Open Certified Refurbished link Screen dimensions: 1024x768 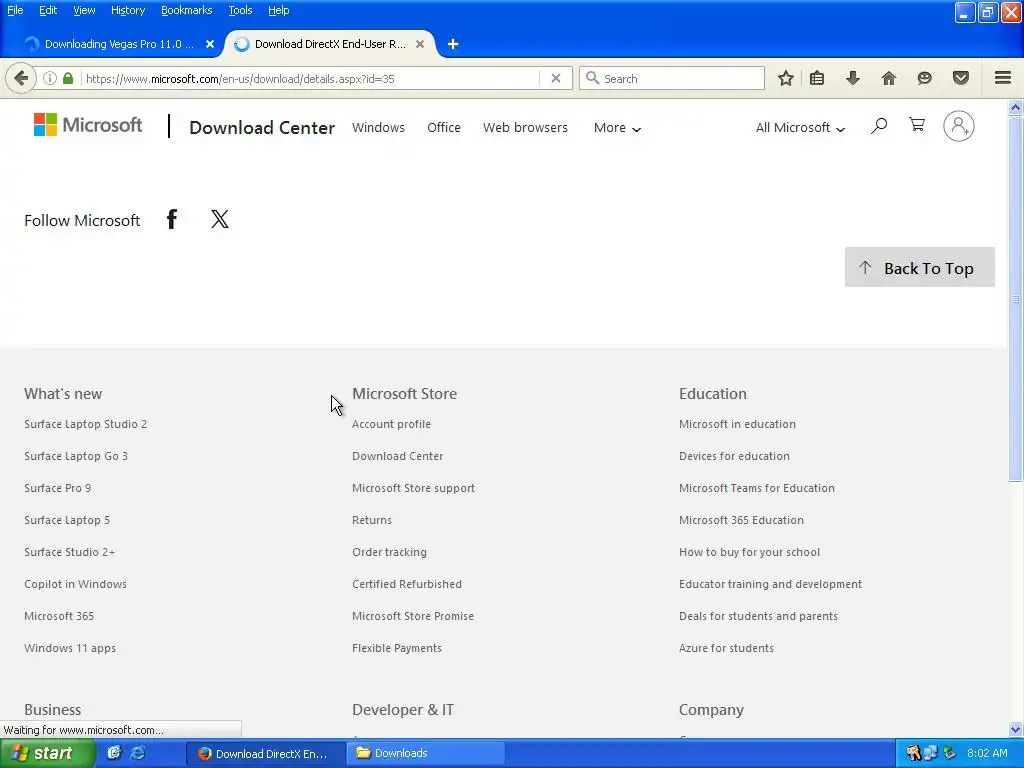point(407,584)
